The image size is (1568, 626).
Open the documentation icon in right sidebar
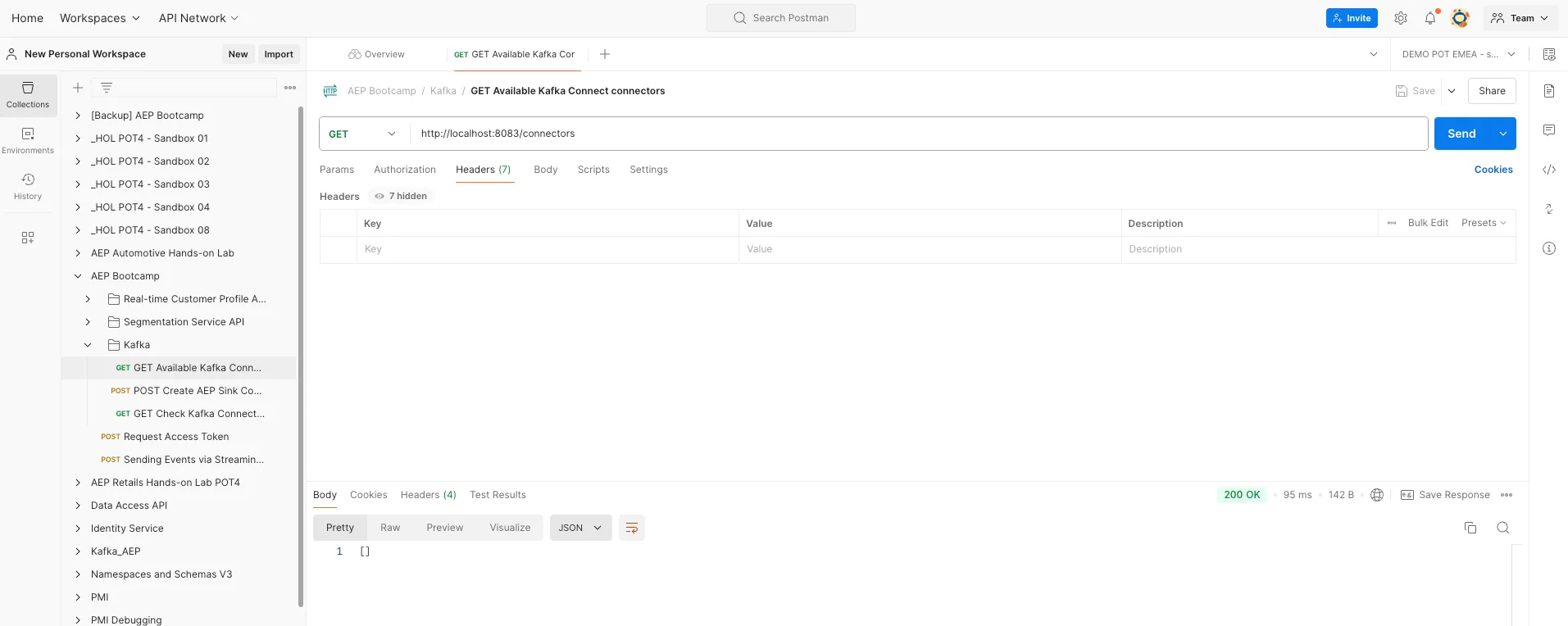(1549, 91)
